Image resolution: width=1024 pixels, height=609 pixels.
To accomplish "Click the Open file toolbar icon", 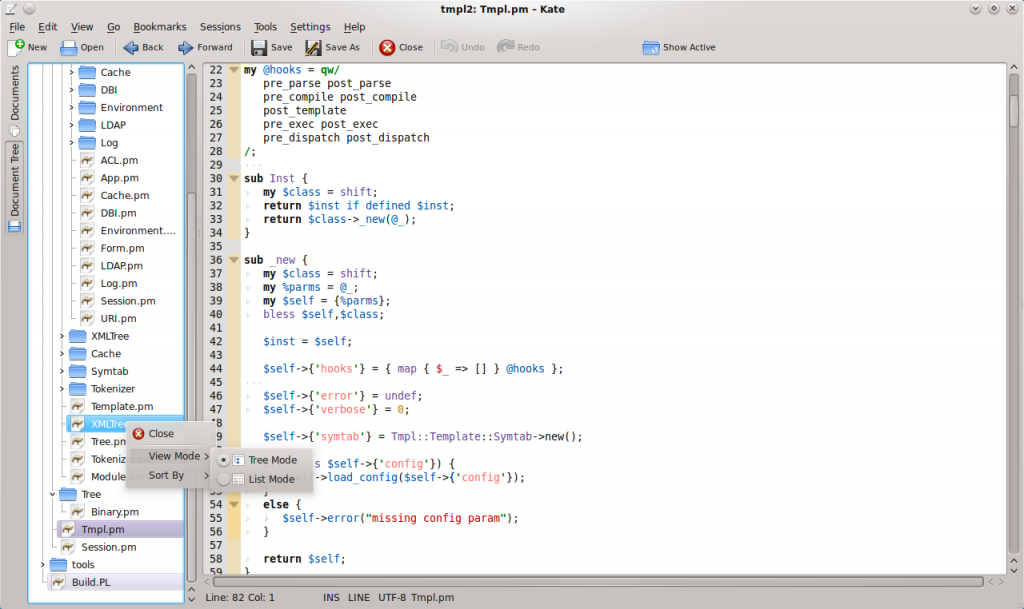I will point(69,47).
